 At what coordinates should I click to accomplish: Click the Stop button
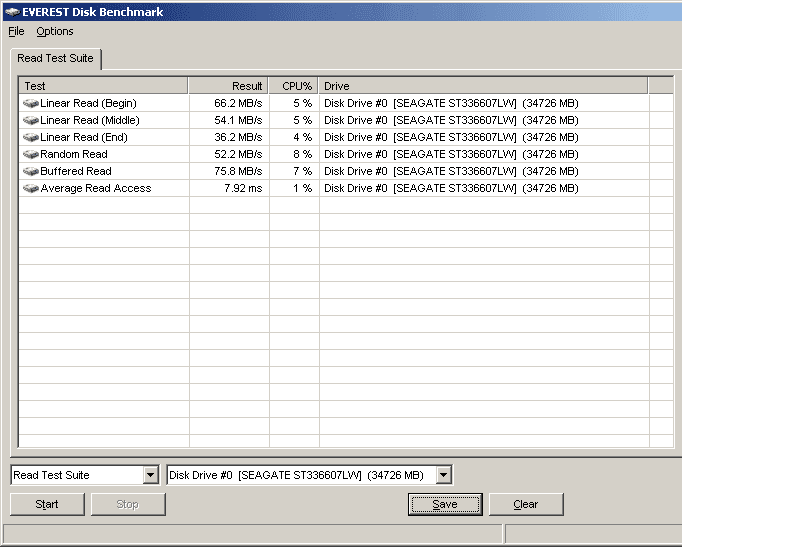pyautogui.click(x=128, y=504)
